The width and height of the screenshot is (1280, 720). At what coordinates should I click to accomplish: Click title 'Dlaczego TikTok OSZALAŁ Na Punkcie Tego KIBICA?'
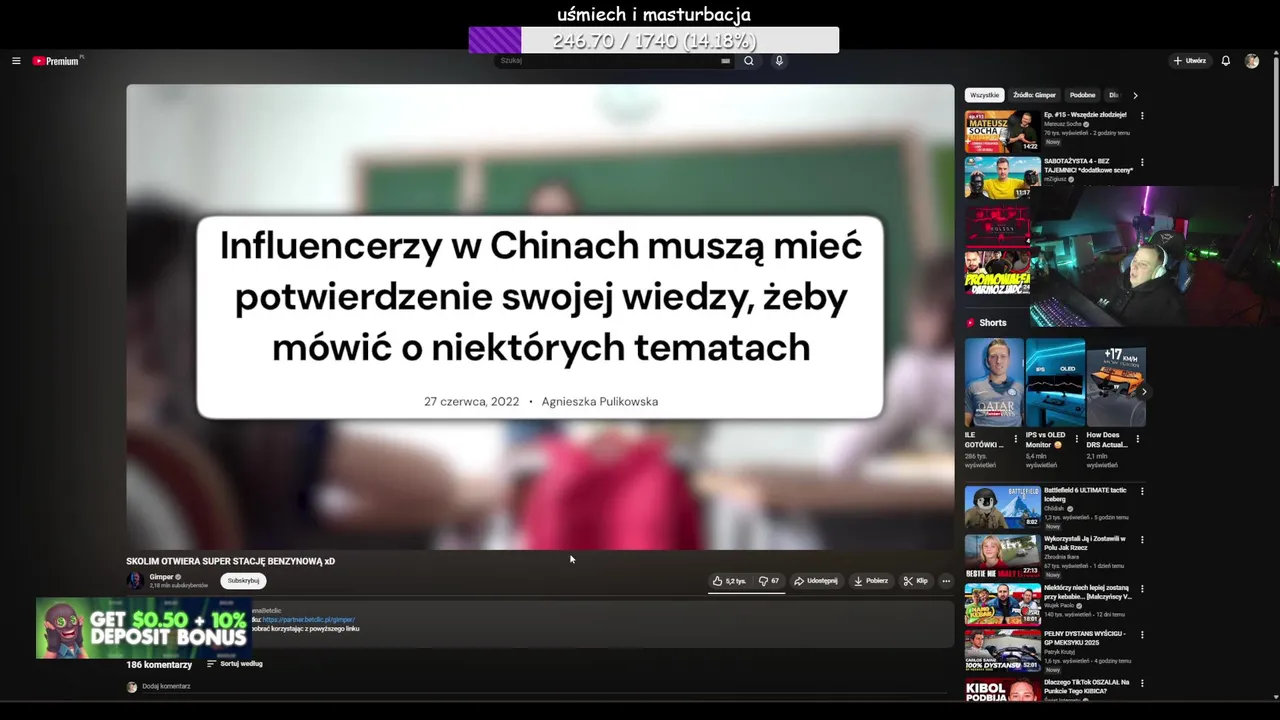pyautogui.click(x=1087, y=686)
